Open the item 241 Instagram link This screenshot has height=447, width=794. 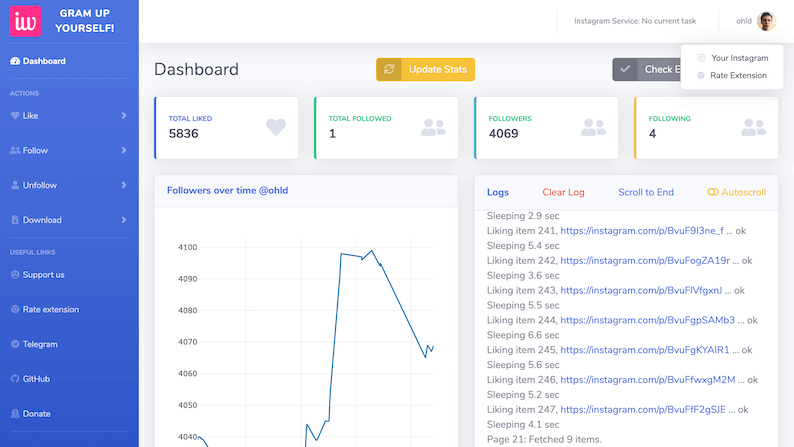[642, 231]
